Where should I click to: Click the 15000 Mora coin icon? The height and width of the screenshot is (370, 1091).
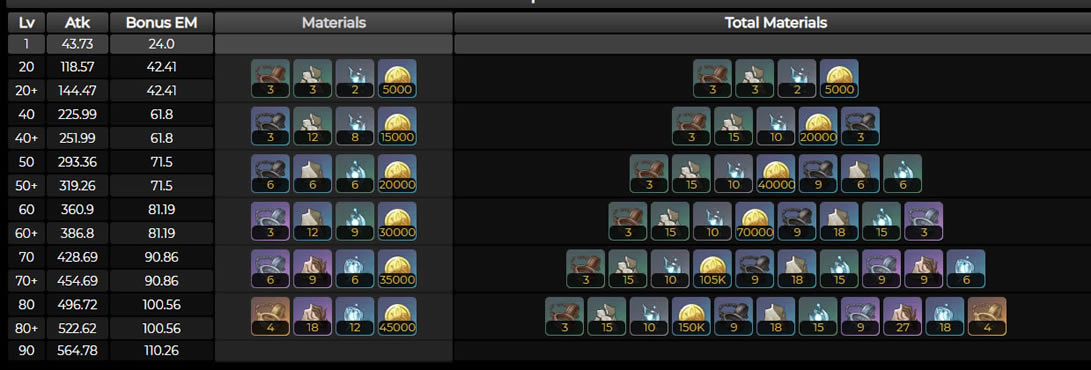coord(397,126)
